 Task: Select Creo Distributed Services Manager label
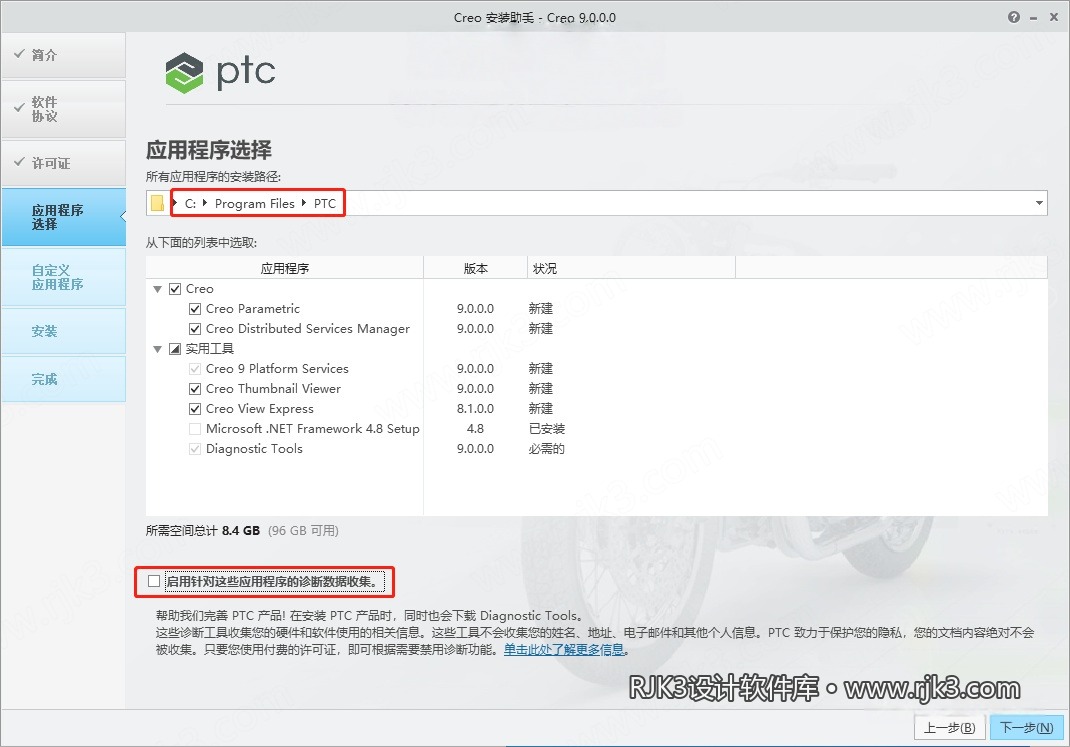tap(308, 329)
